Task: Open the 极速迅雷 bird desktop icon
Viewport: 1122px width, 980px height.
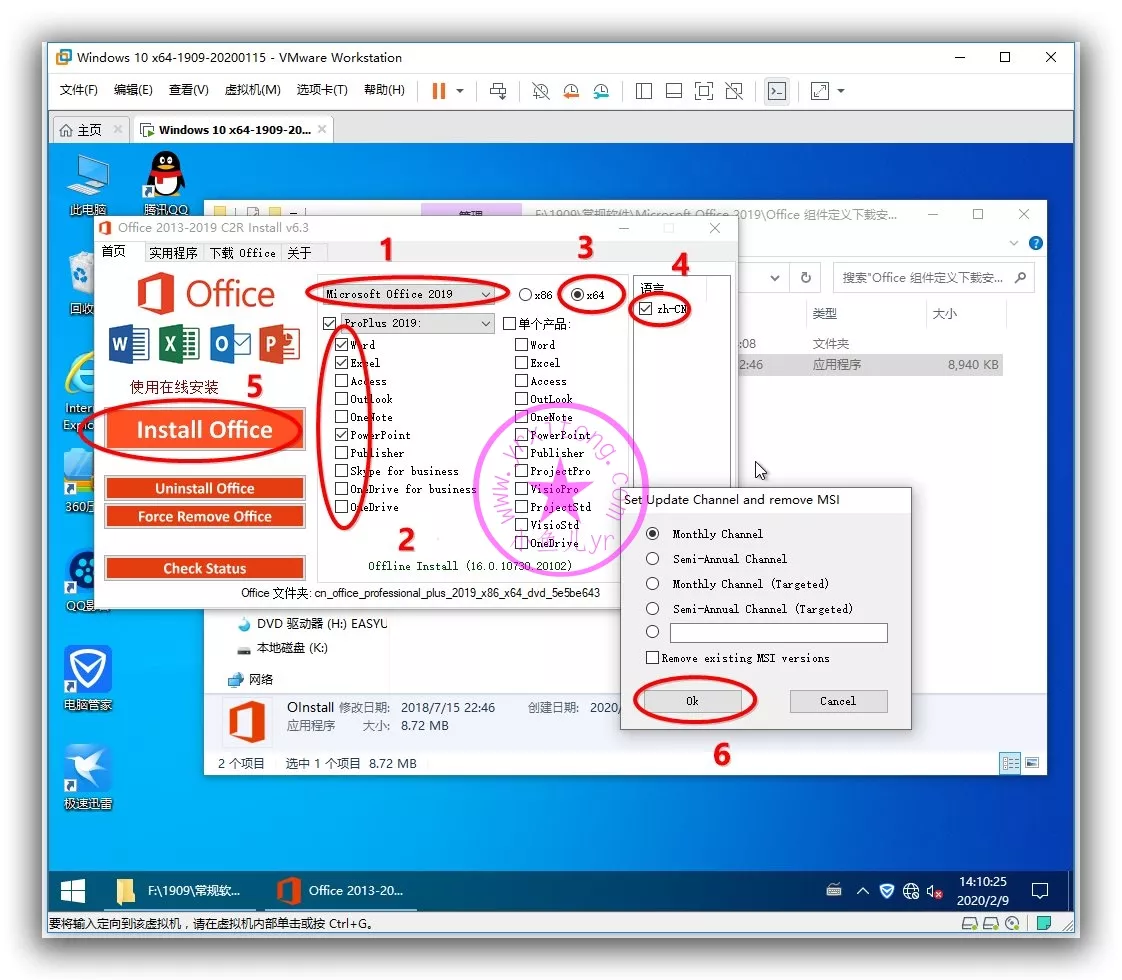Action: click(x=88, y=772)
